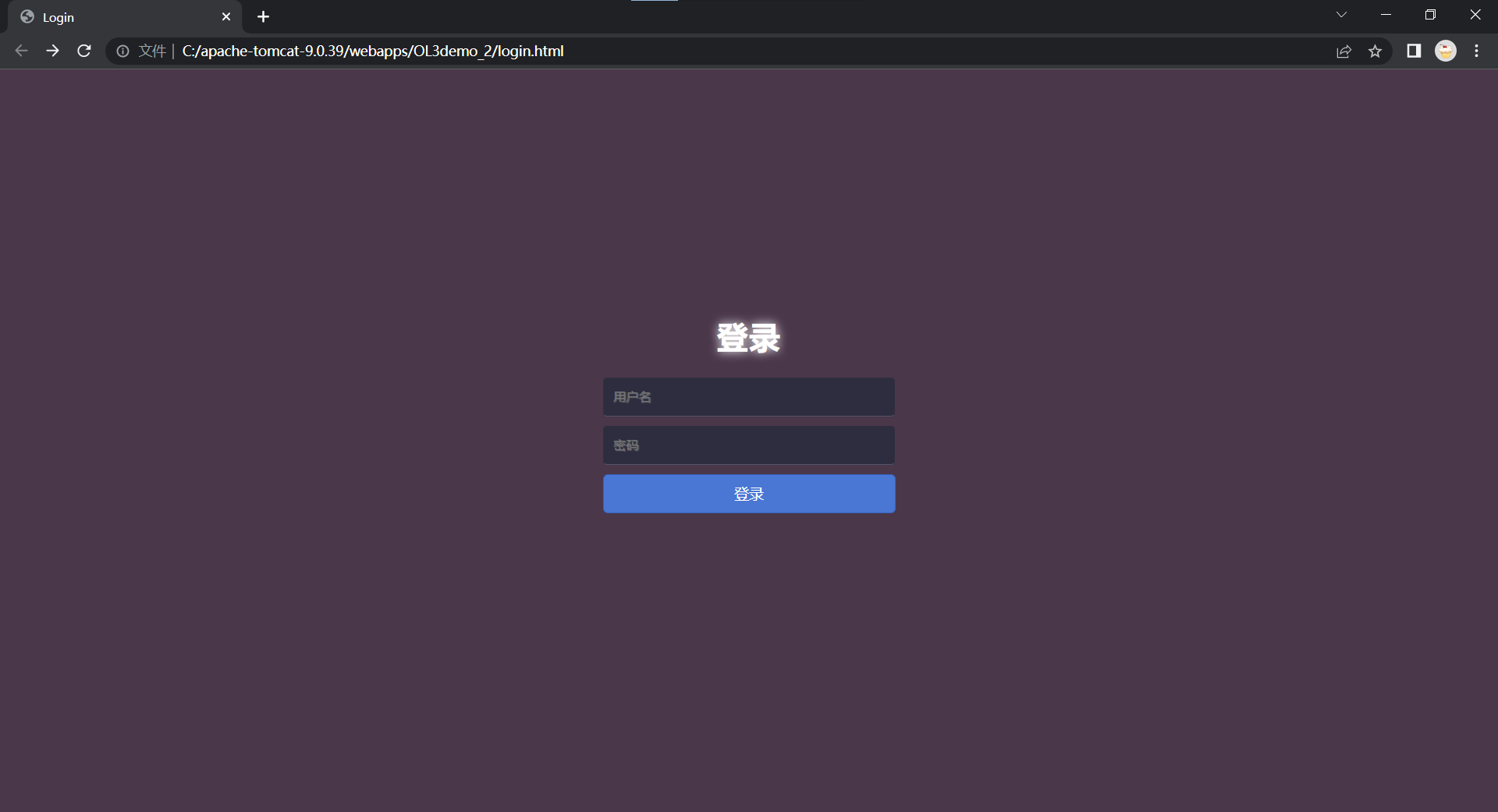Click the address bar URL

click(x=372, y=51)
